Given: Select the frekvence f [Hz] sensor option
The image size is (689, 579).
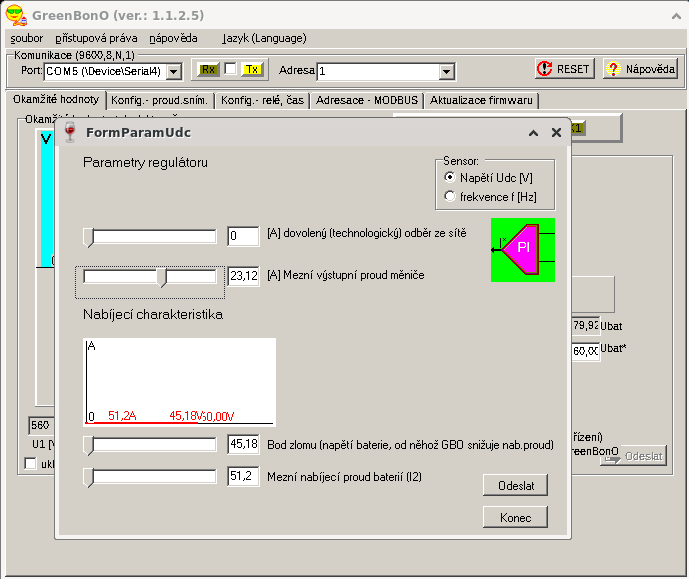Looking at the screenshot, I should [x=490, y=197].
